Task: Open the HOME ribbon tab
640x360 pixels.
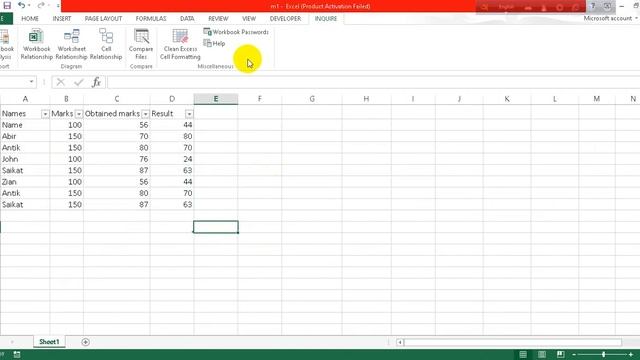Action: 30,19
